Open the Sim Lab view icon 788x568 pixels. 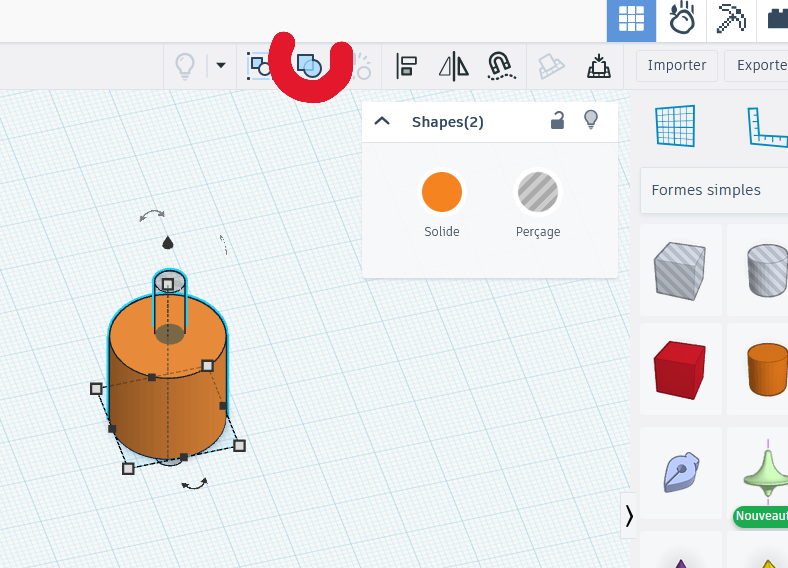pyautogui.click(x=681, y=19)
